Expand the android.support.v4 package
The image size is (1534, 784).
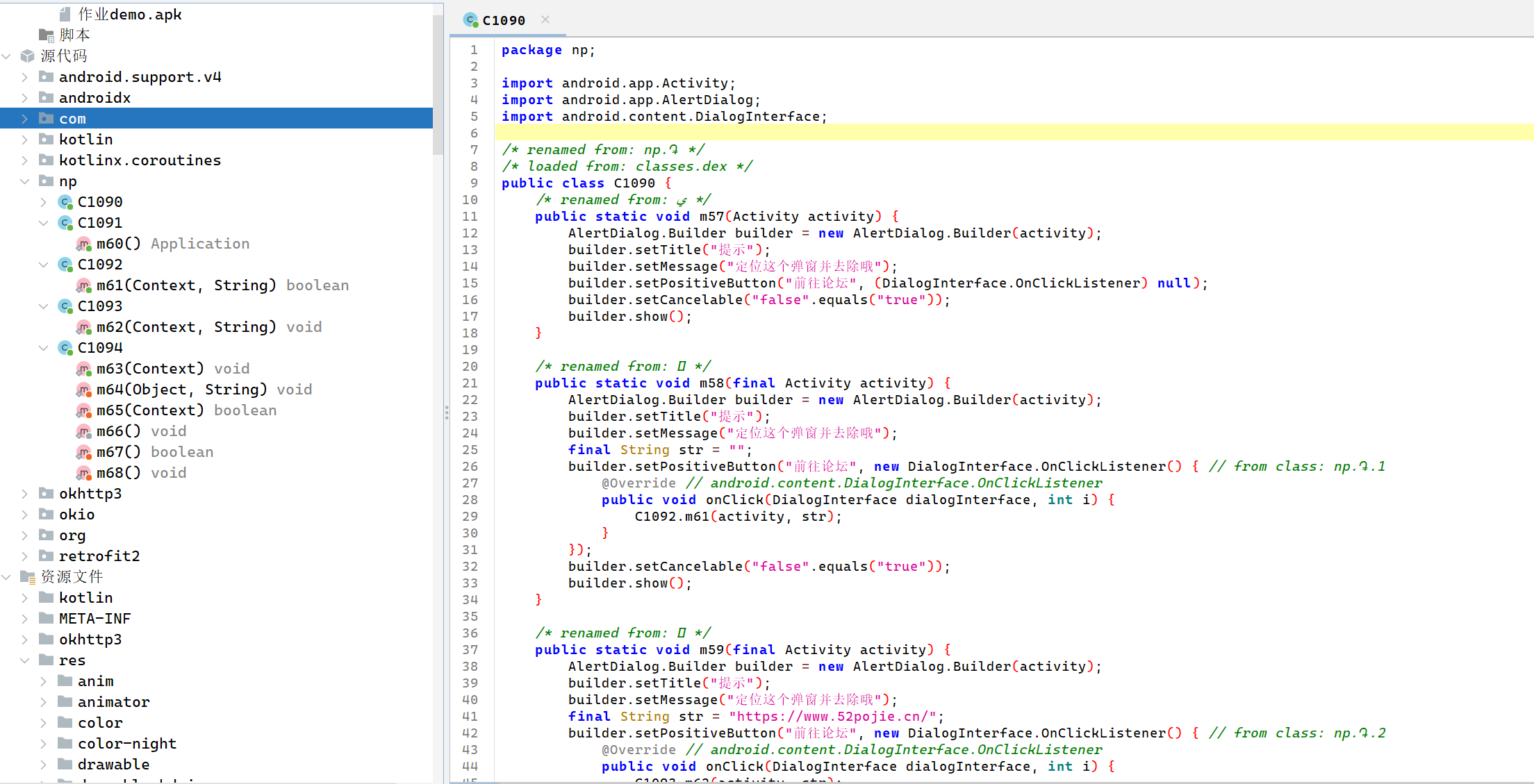(x=24, y=77)
